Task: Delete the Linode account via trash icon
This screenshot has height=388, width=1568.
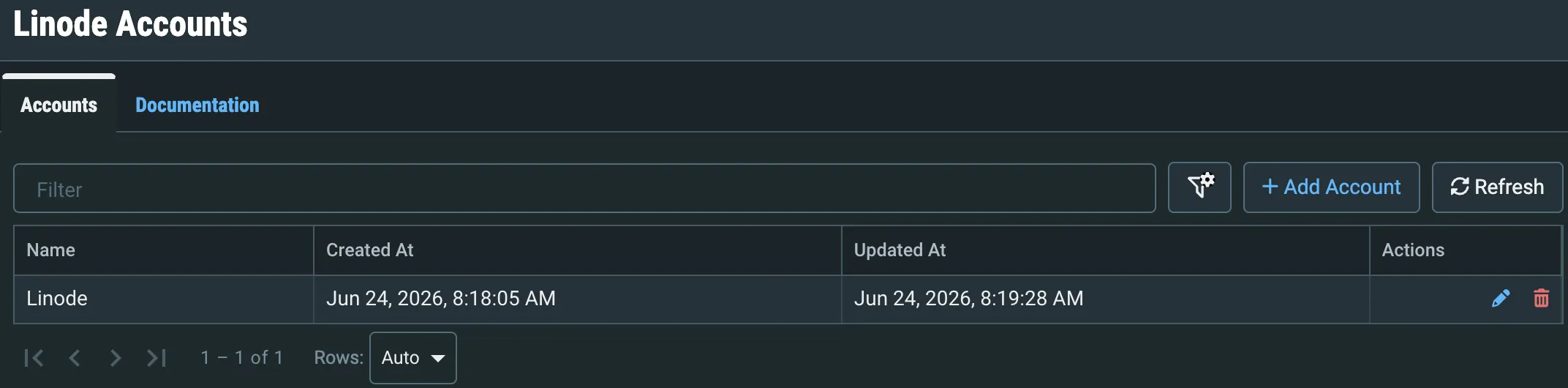Action: 1541,298
